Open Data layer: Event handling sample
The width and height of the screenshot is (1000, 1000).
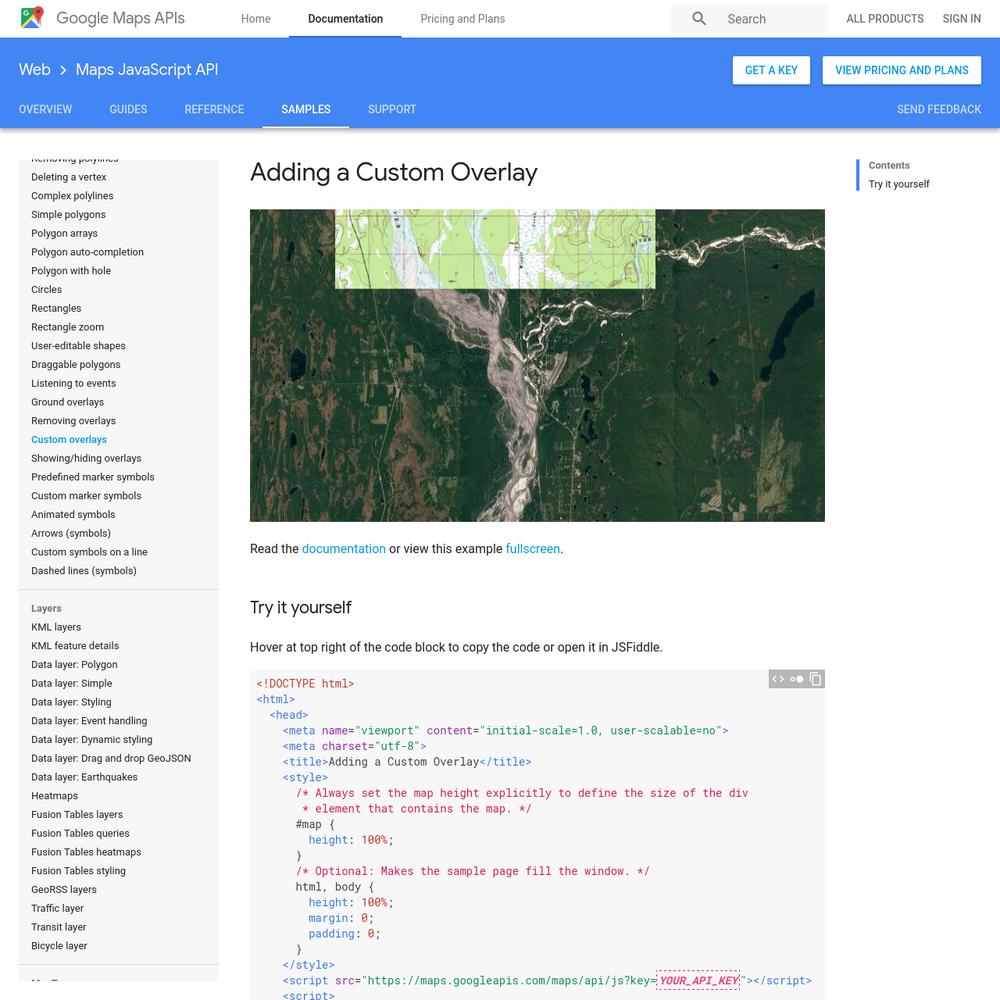coord(89,721)
